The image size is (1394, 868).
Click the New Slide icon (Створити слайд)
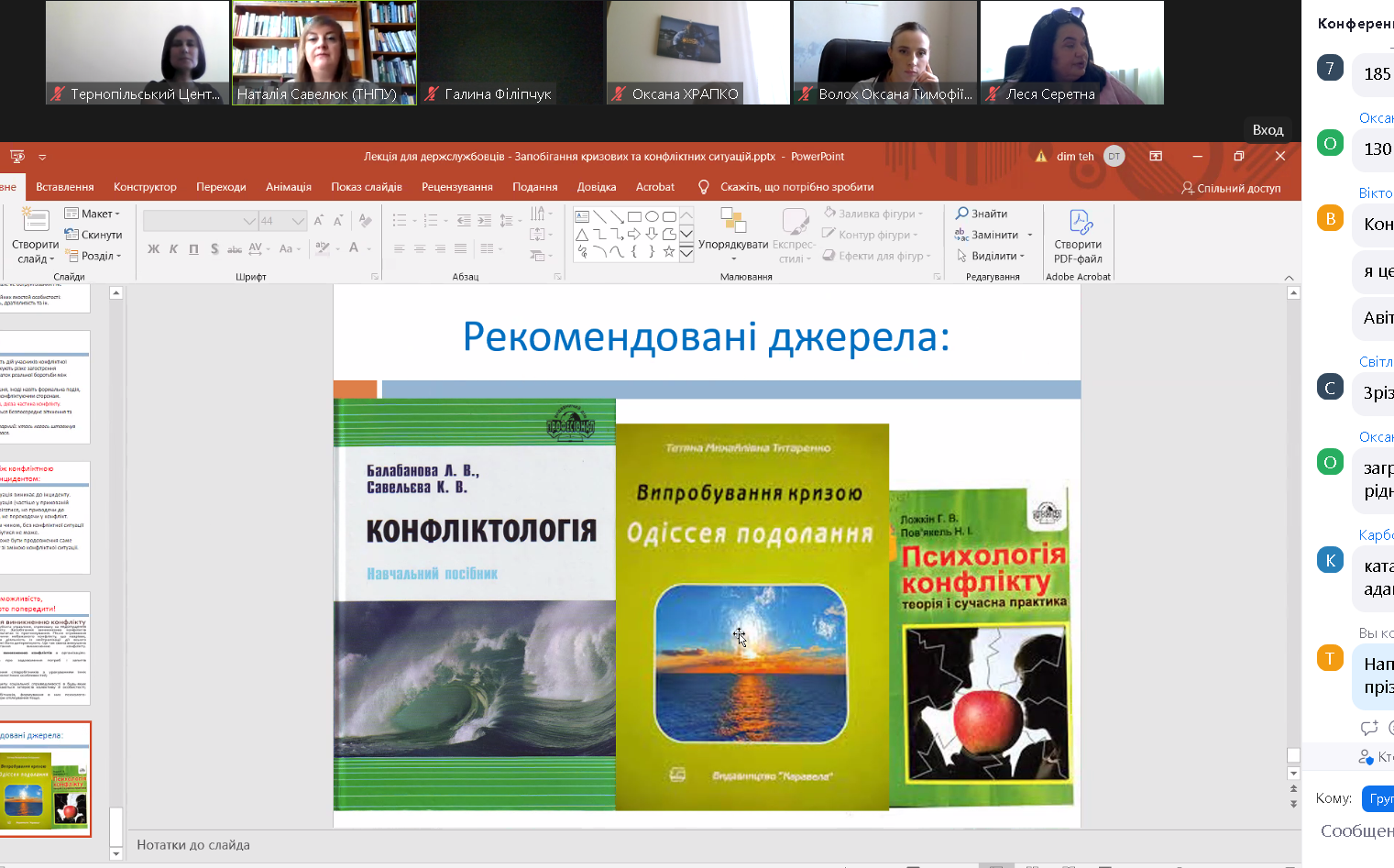click(35, 221)
